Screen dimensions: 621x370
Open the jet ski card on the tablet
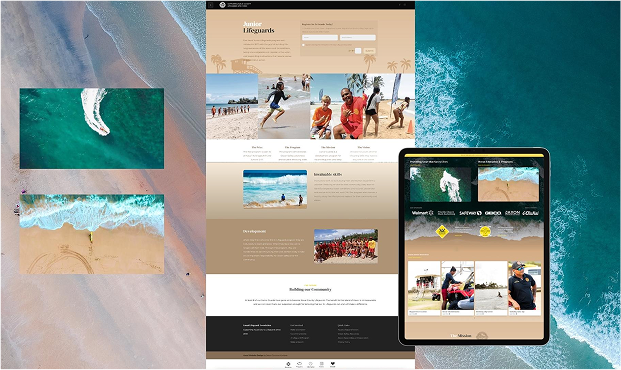click(x=440, y=184)
